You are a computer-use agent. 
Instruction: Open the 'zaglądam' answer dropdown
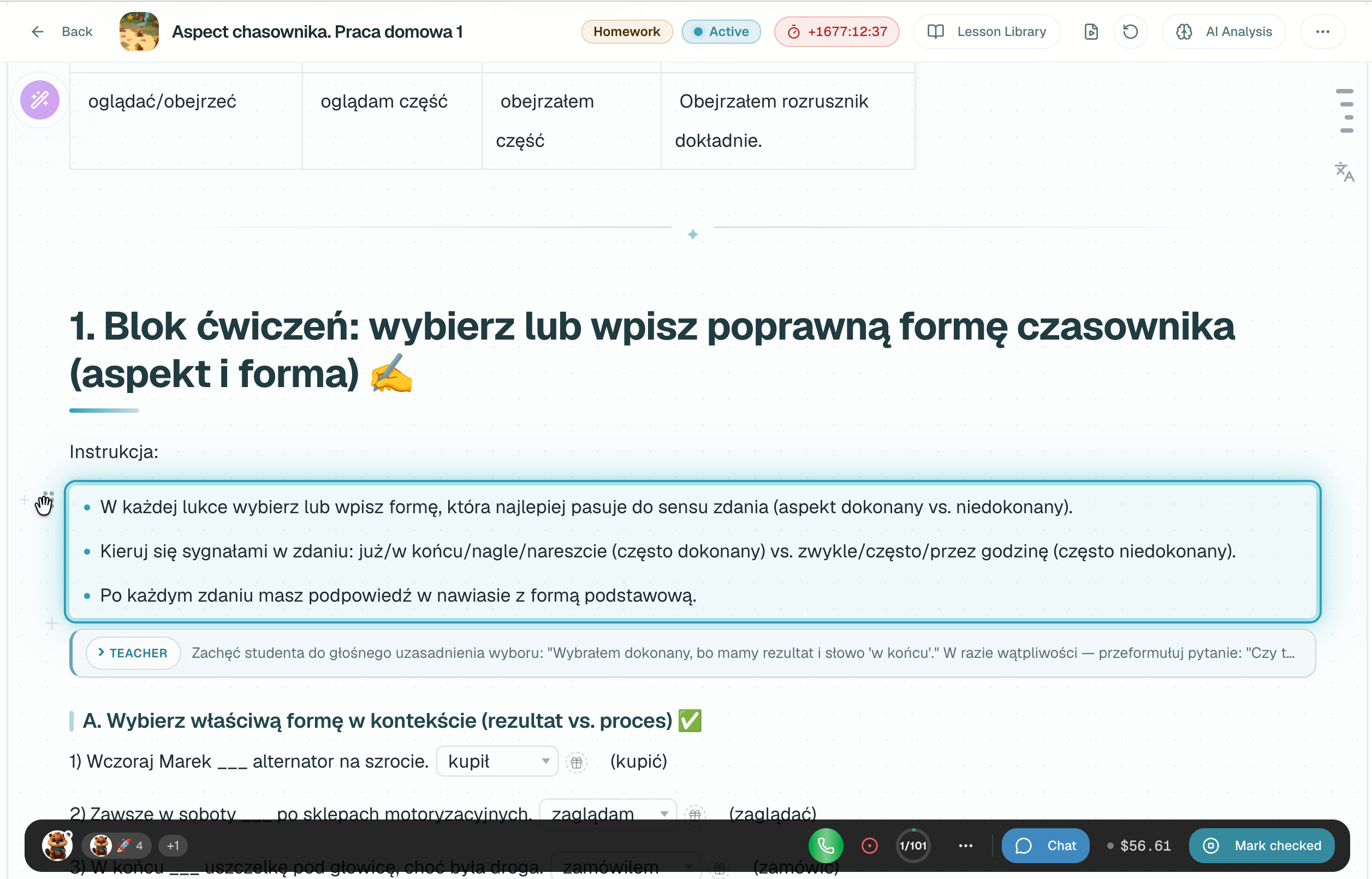(x=608, y=813)
